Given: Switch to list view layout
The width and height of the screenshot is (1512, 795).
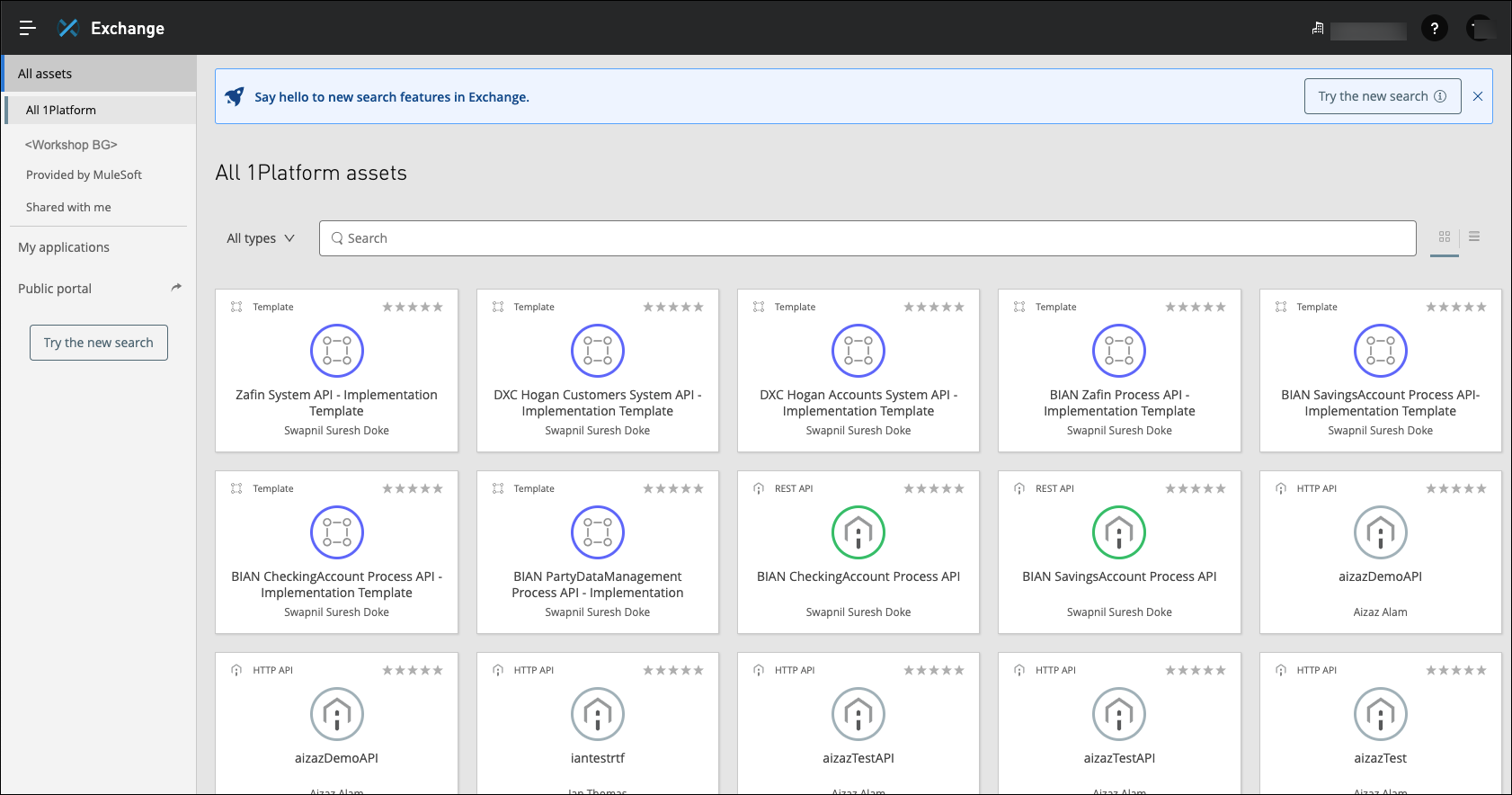Looking at the screenshot, I should [x=1474, y=237].
